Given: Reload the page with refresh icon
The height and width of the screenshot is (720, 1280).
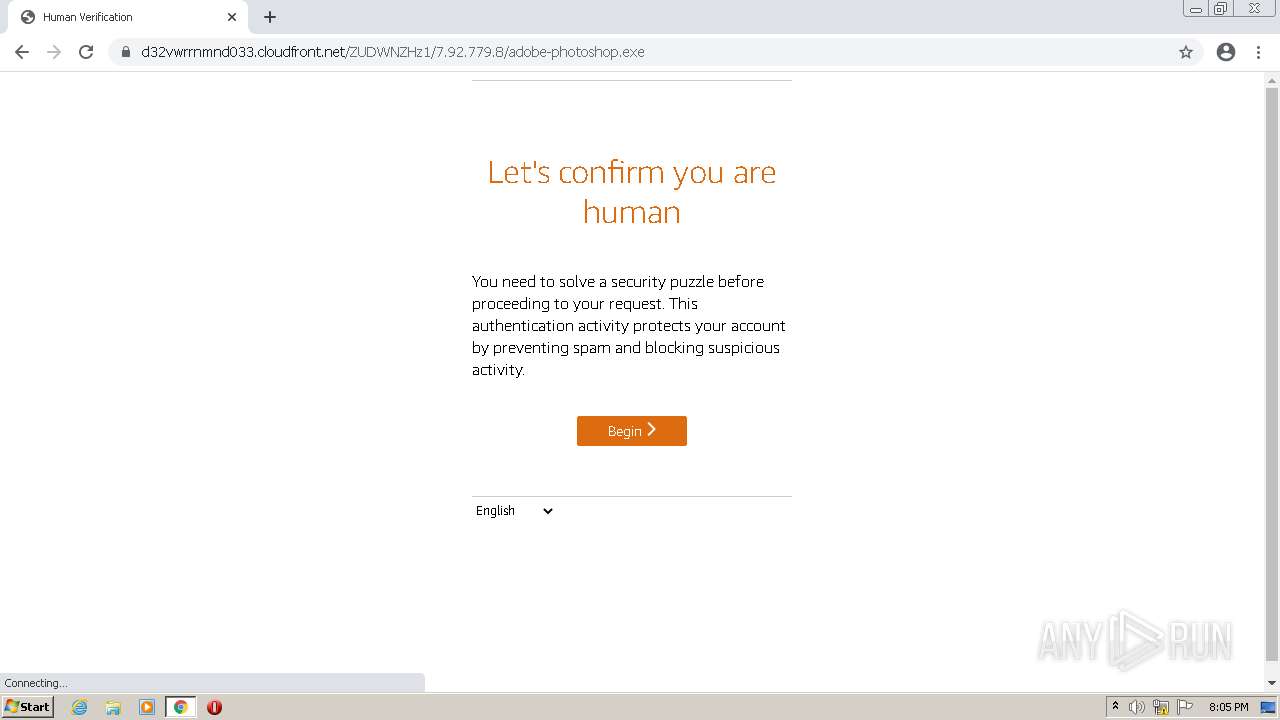Looking at the screenshot, I should (86, 52).
